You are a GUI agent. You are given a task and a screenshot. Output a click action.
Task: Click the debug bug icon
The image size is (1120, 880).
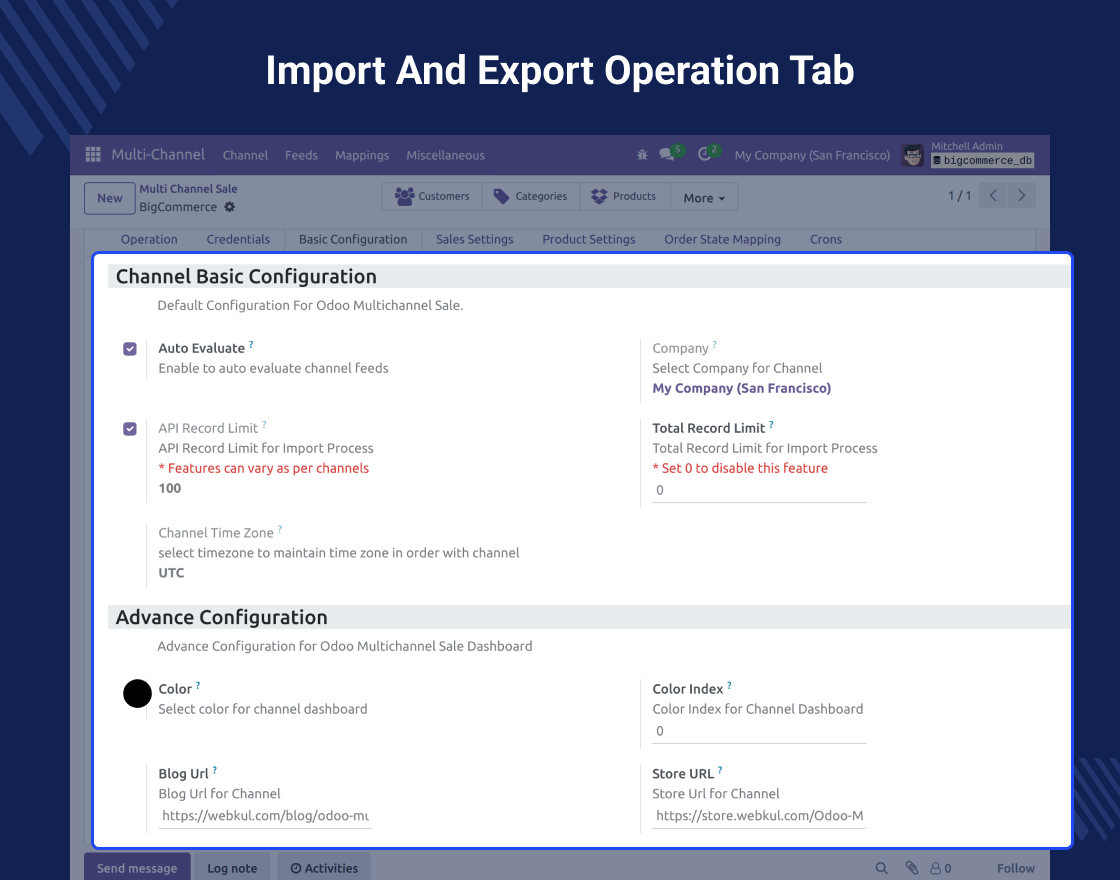642,154
